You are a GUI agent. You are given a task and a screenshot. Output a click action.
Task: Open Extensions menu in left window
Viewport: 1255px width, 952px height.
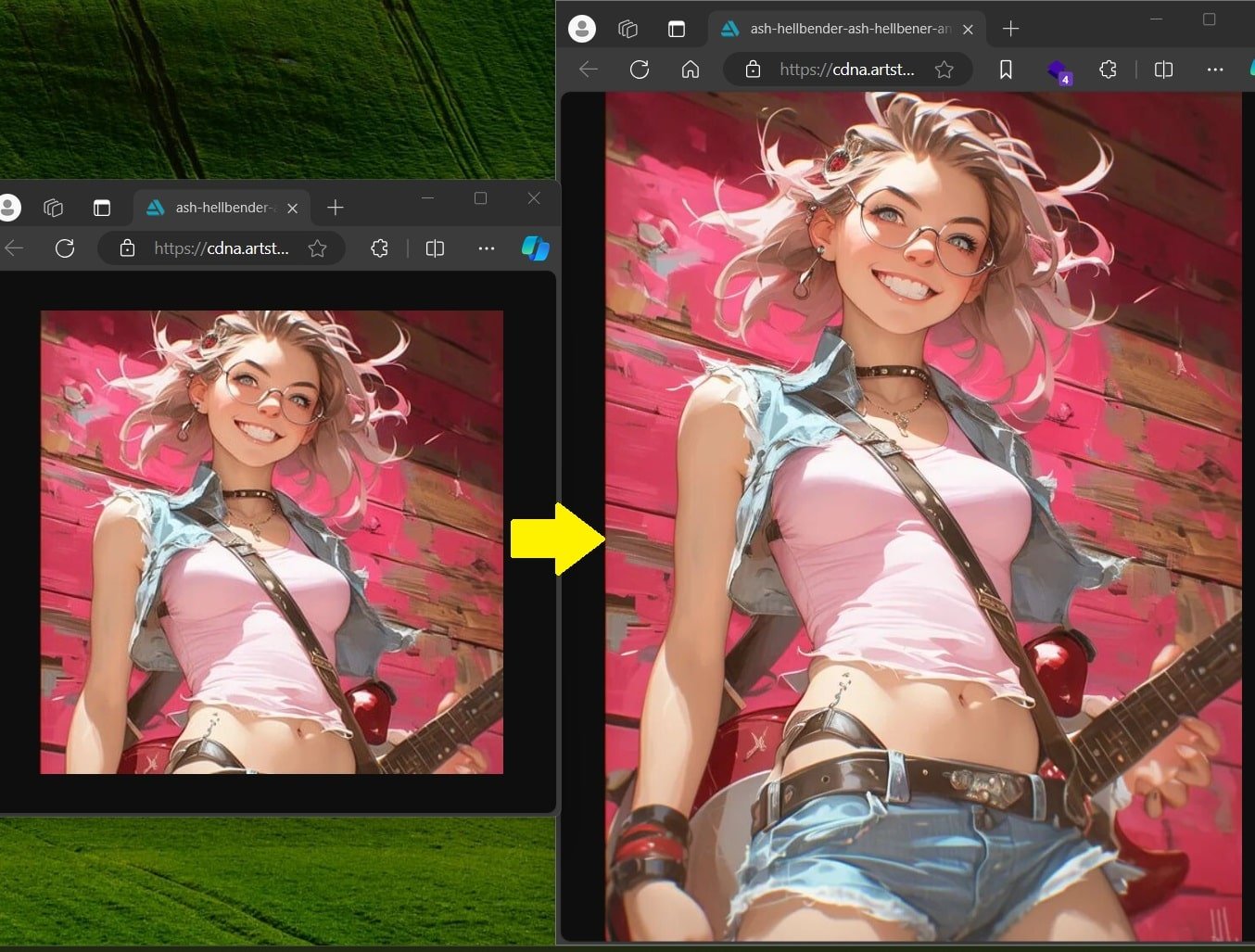379,248
